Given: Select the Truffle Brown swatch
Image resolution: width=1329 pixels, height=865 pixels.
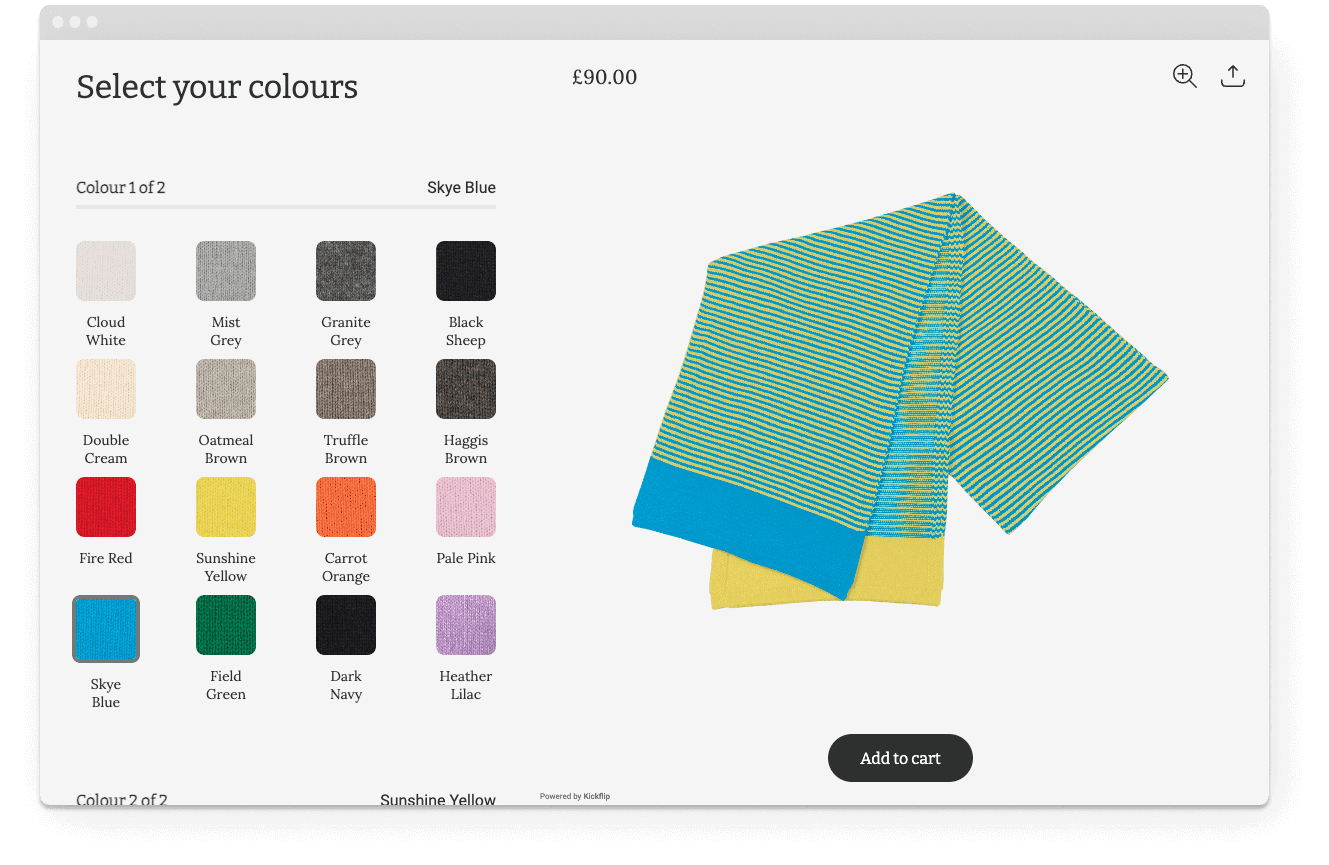Looking at the screenshot, I should click(346, 389).
